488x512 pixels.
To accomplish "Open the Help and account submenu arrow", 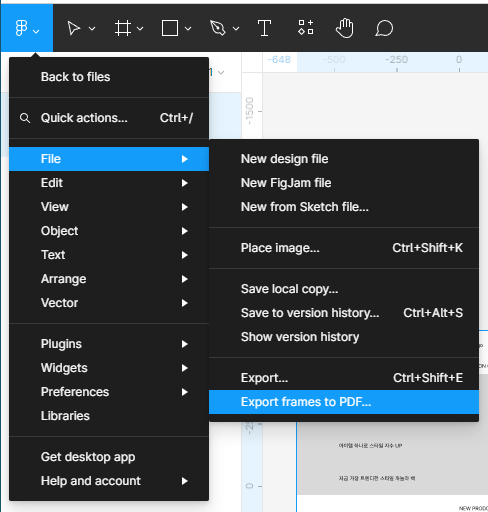I will (184, 481).
